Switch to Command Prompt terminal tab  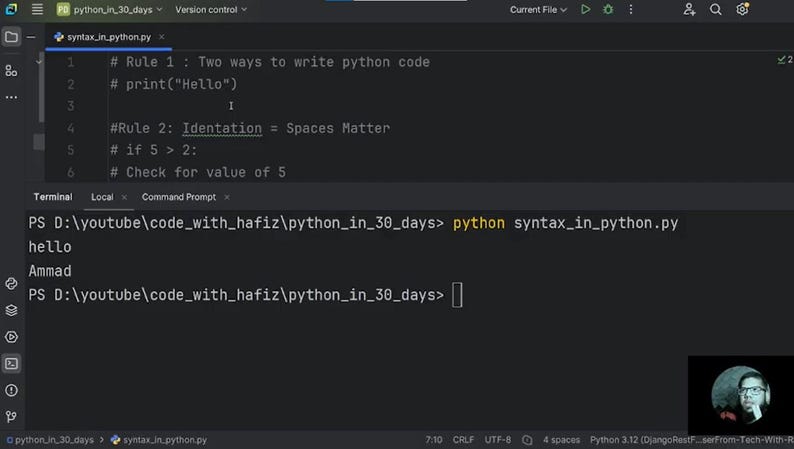coord(179,197)
